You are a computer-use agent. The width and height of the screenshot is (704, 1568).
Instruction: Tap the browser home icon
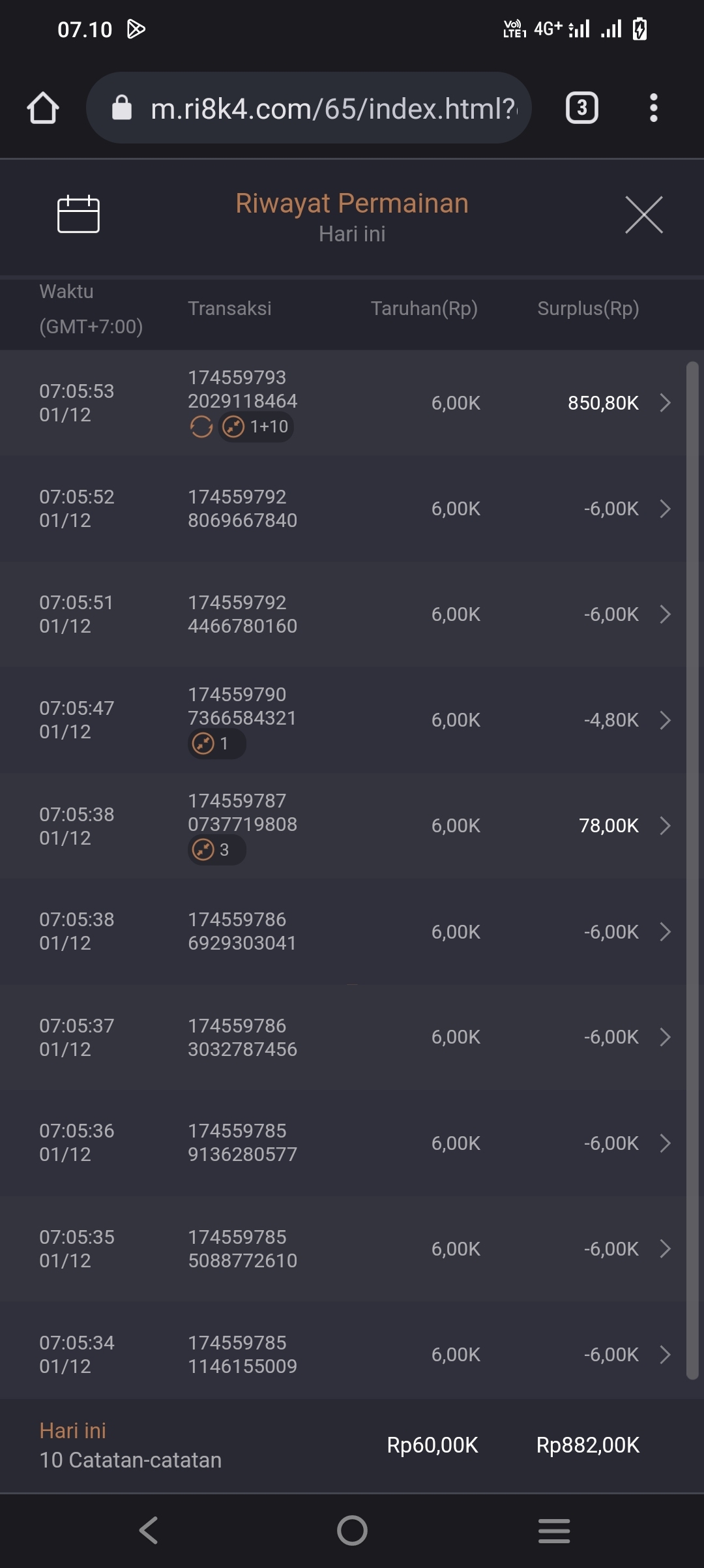43,108
